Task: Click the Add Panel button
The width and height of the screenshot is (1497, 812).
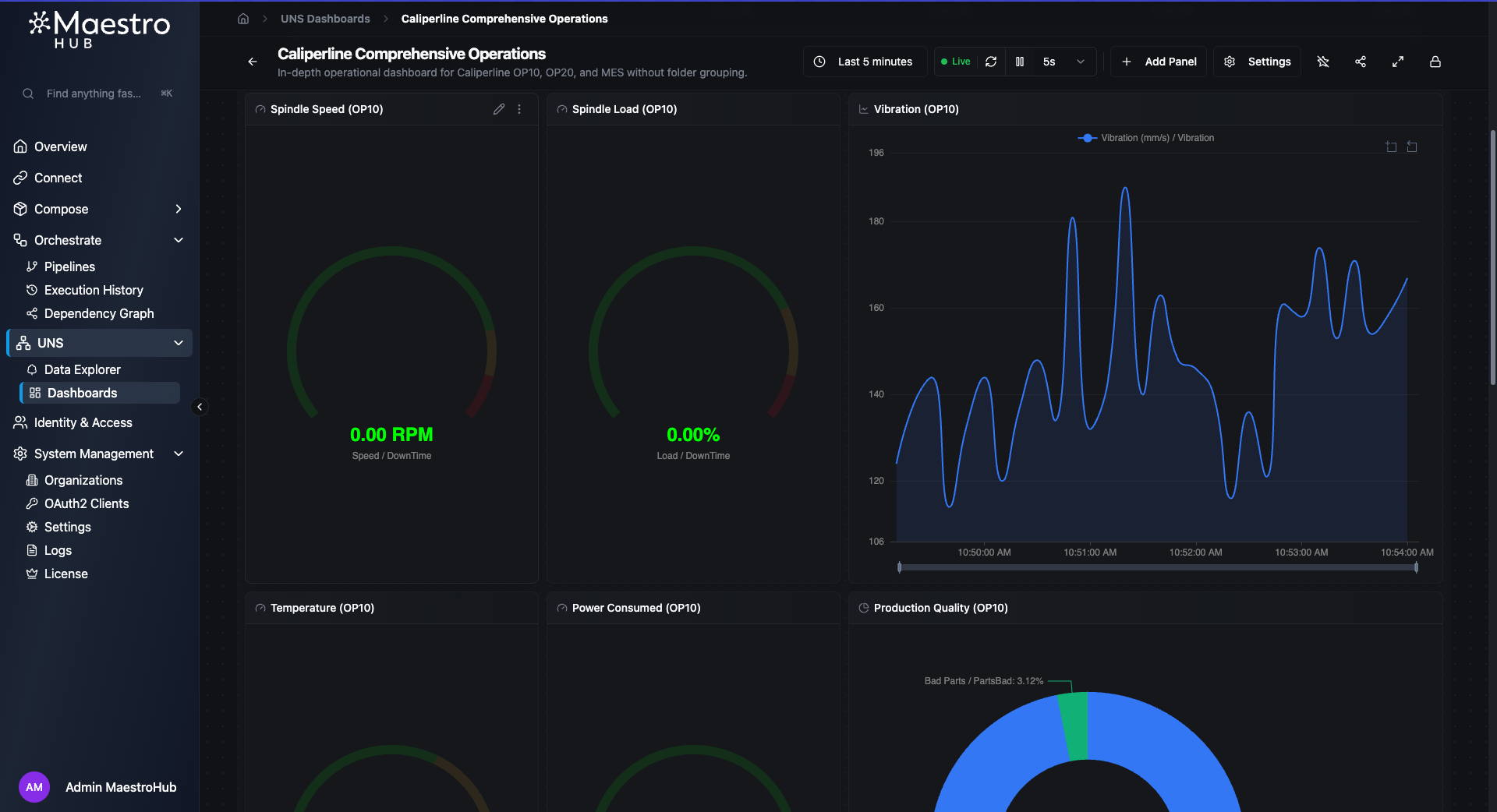Action: (x=1159, y=62)
